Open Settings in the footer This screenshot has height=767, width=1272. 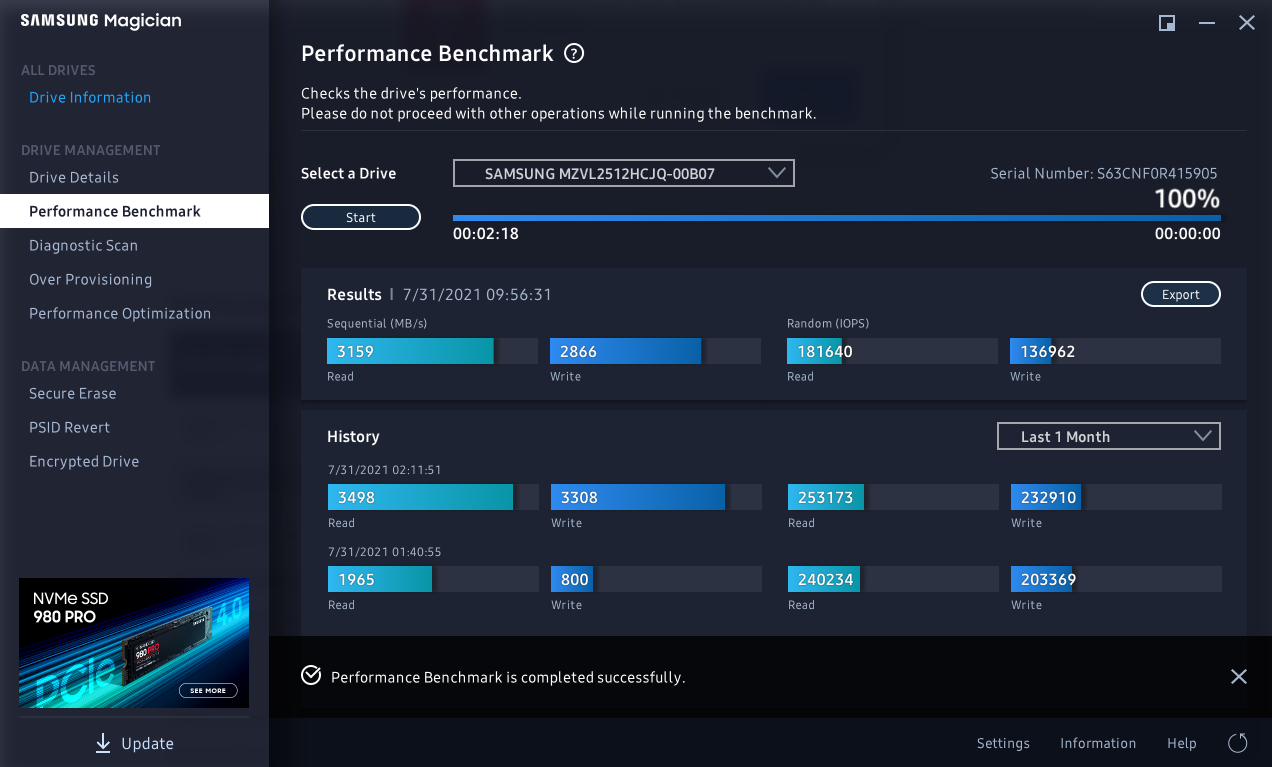pyautogui.click(x=1003, y=743)
